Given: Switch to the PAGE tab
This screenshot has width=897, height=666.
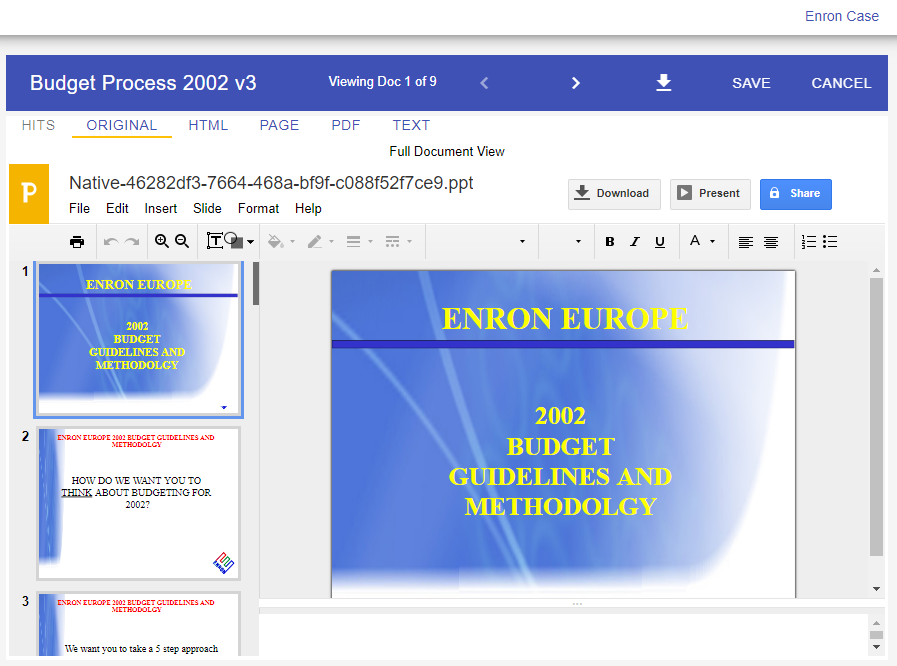Looking at the screenshot, I should click(x=279, y=125).
